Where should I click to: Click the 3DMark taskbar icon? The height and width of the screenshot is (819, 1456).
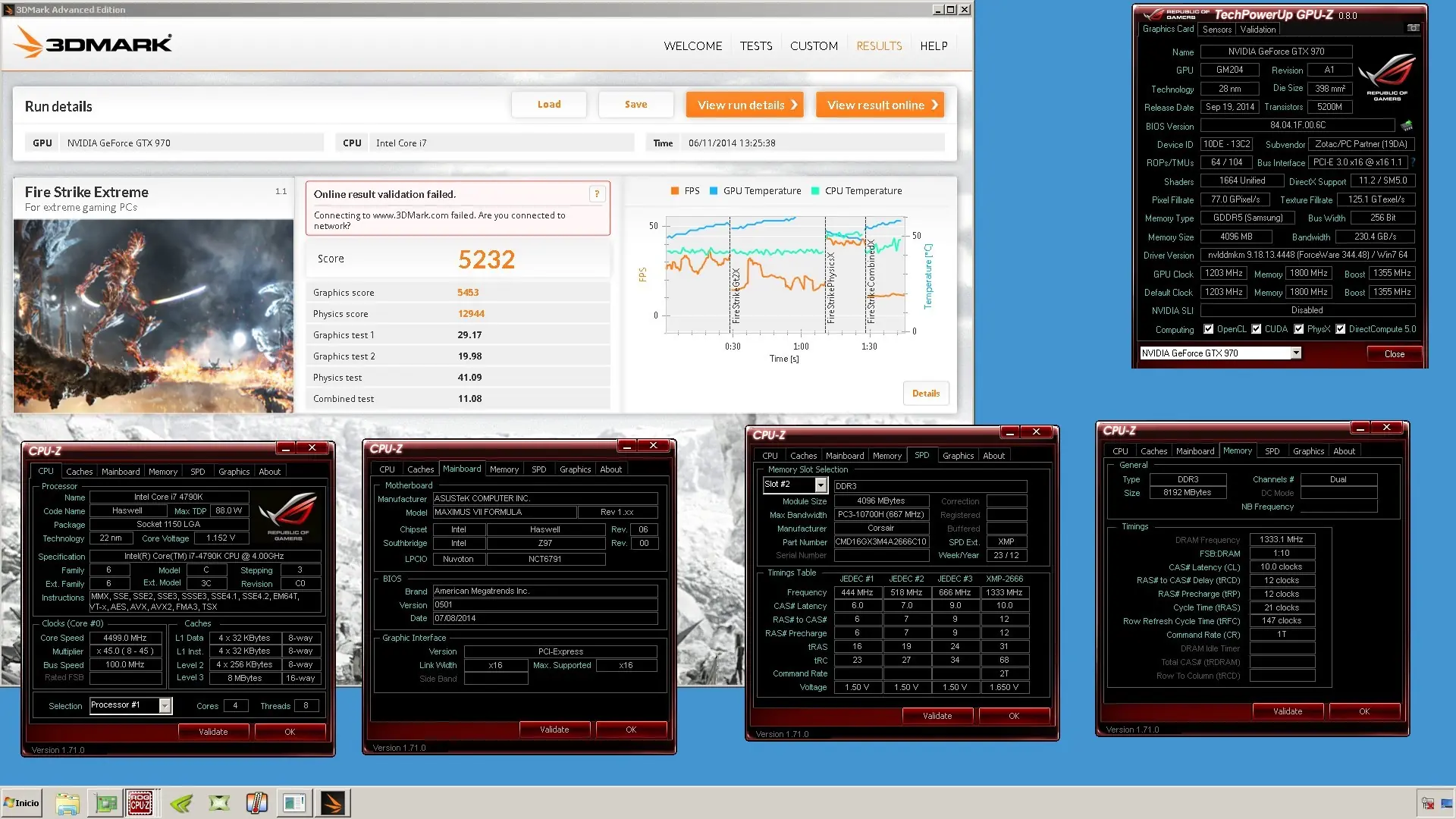point(333,803)
